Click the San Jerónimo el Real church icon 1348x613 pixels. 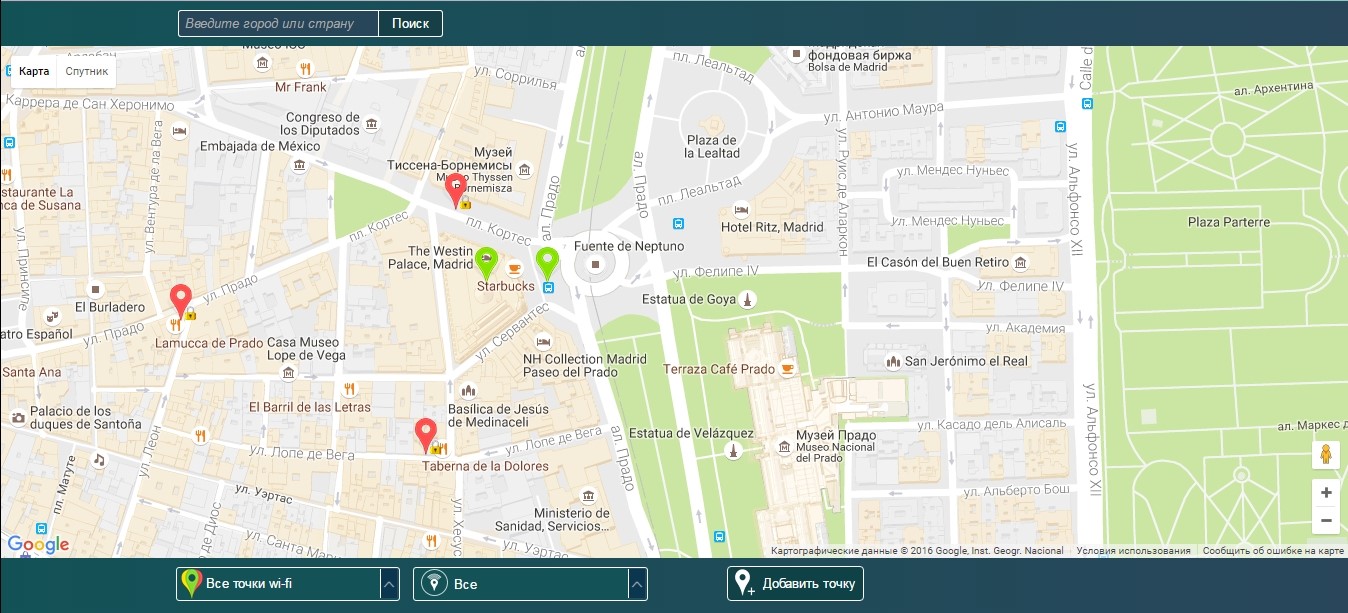[893, 361]
